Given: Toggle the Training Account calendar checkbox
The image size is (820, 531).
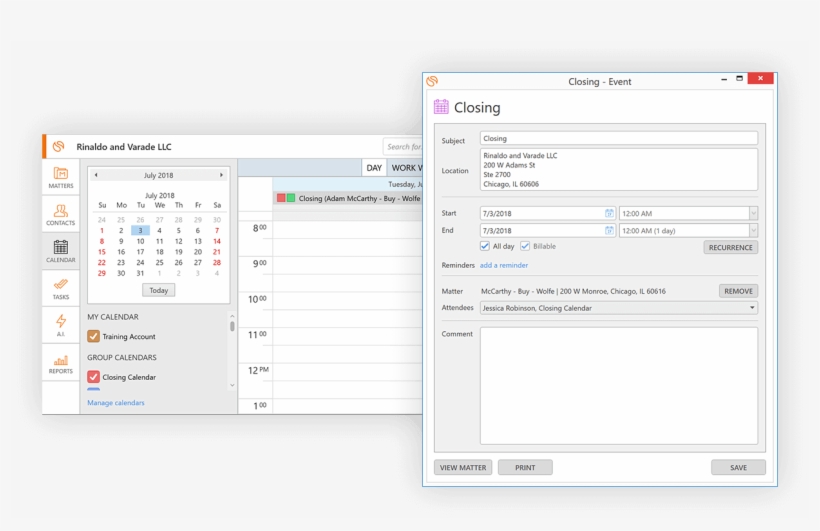Looking at the screenshot, I should (94, 336).
